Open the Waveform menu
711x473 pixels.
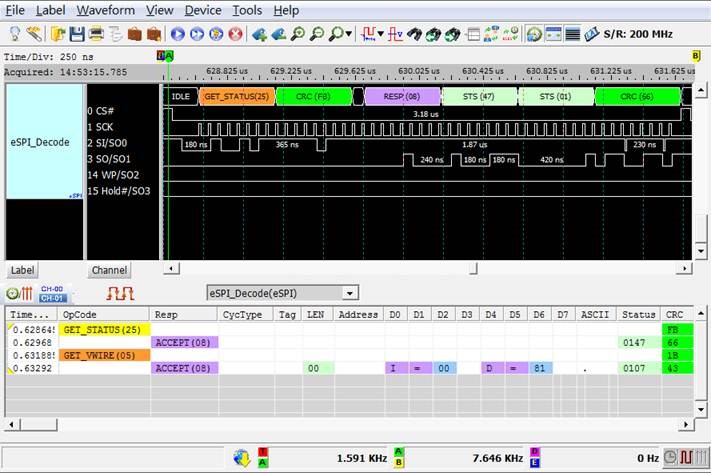(x=107, y=10)
